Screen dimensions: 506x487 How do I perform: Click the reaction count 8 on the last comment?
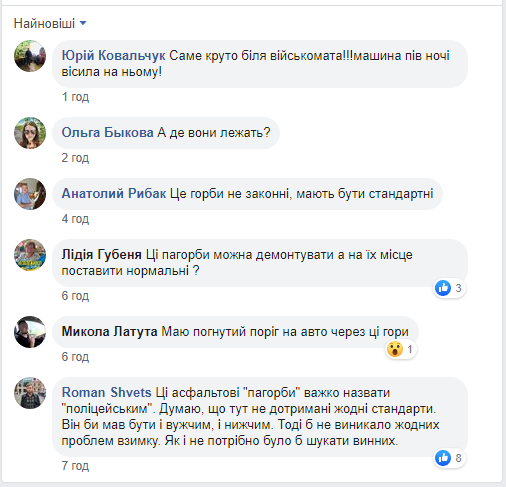click(x=458, y=458)
